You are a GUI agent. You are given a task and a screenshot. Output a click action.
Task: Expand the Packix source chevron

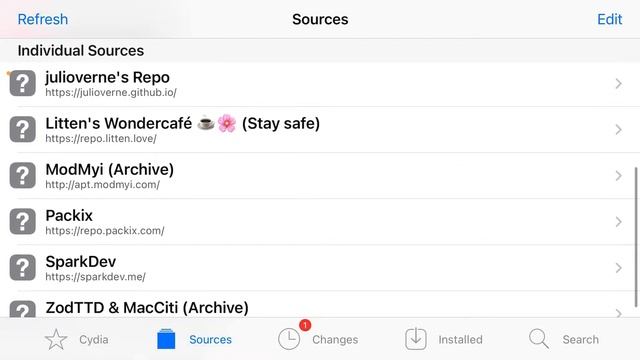click(618, 222)
